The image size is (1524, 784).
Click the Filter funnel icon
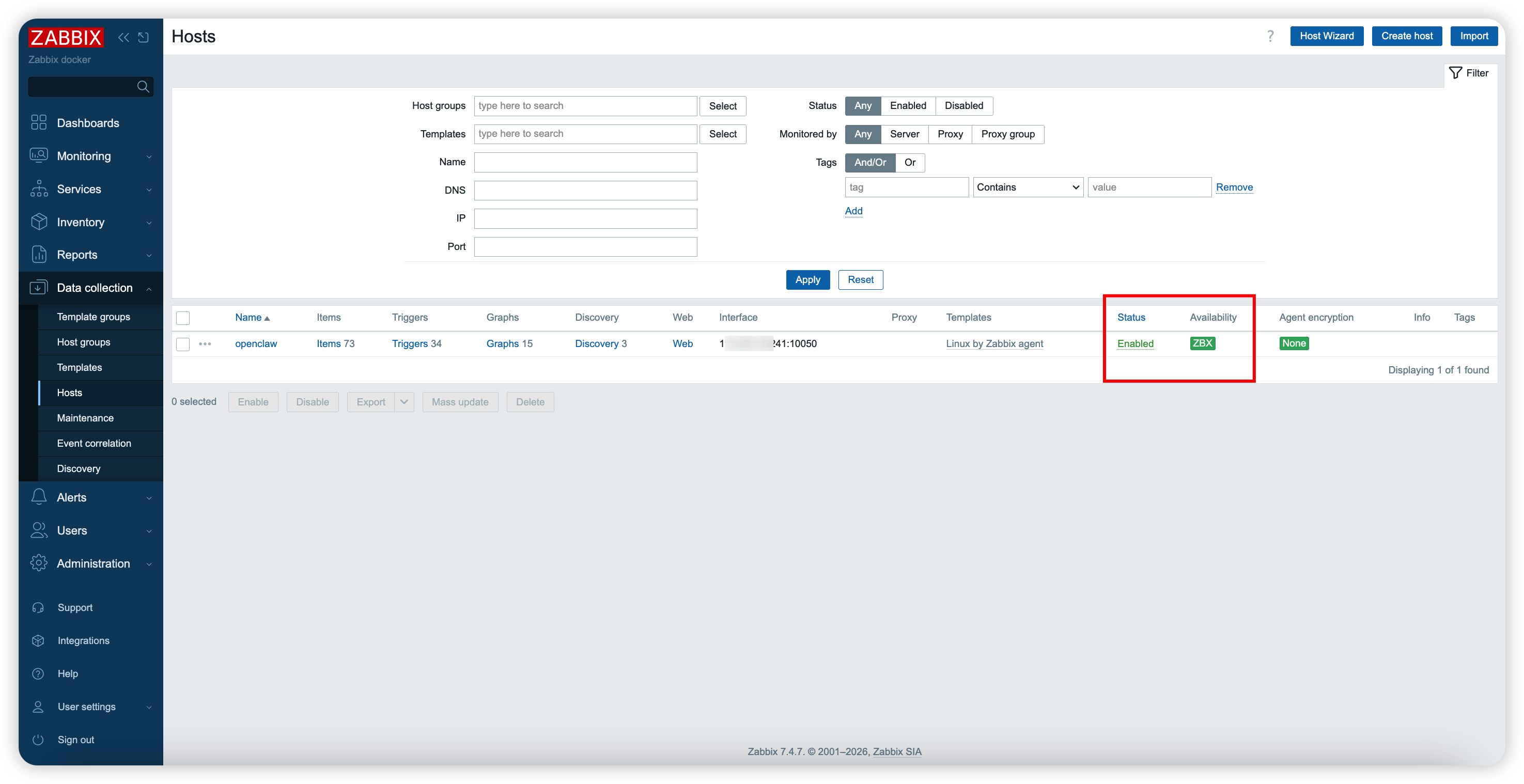coord(1455,73)
